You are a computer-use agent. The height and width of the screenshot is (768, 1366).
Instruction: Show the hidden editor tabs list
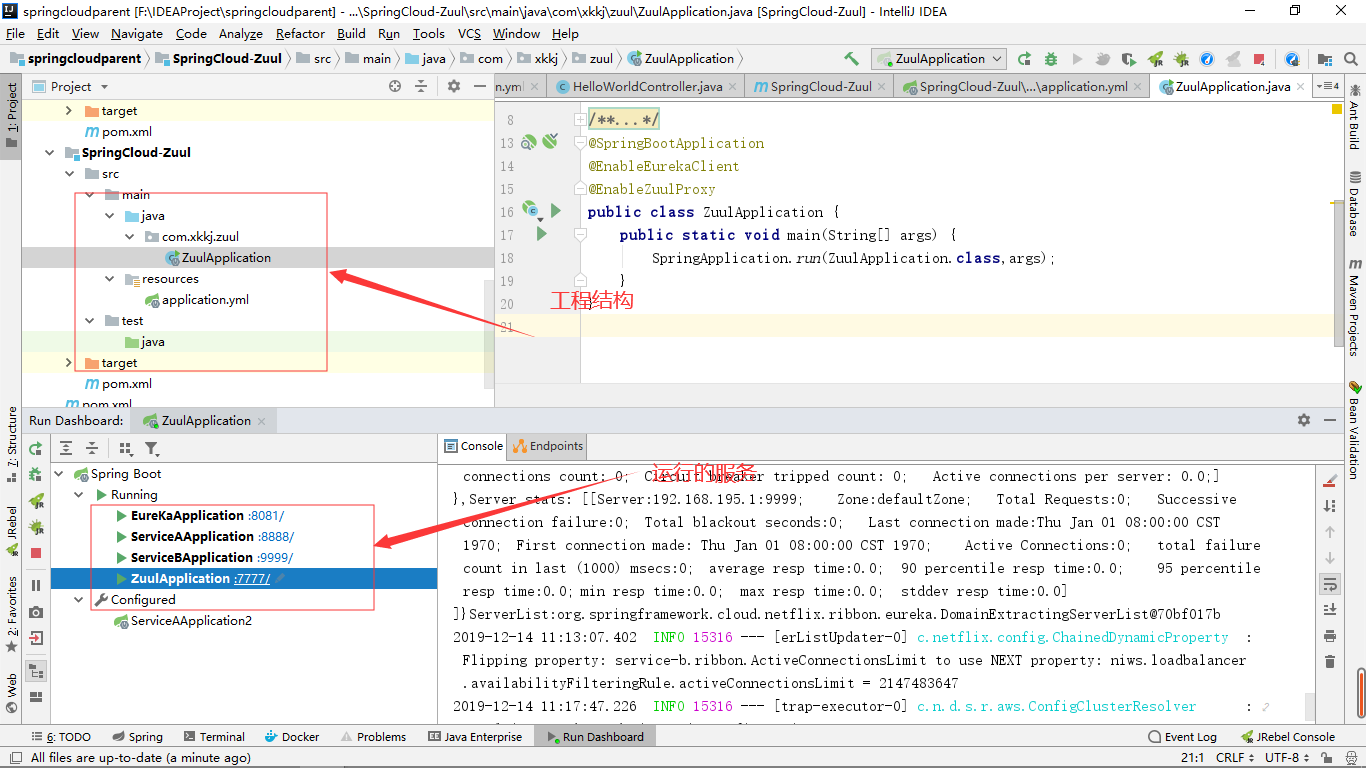pos(1328,87)
